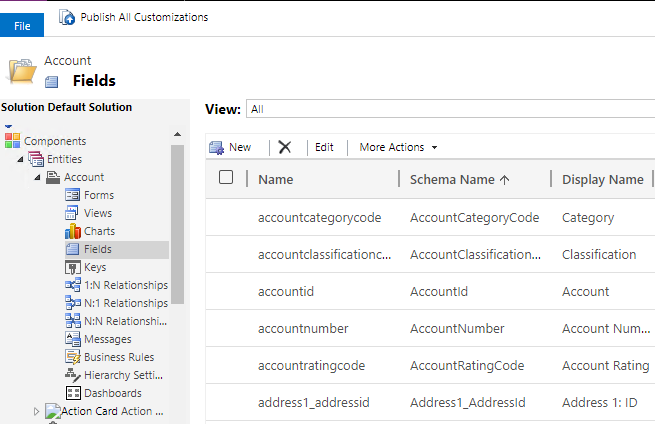The image size is (655, 424).
Task: Open the File menu
Action: pos(22,26)
